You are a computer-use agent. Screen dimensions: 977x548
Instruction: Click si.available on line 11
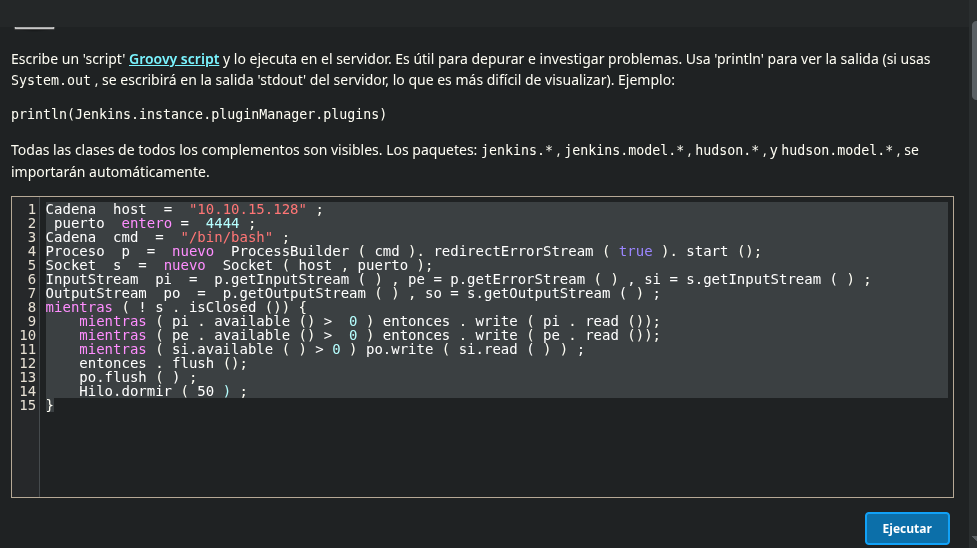click(222, 349)
